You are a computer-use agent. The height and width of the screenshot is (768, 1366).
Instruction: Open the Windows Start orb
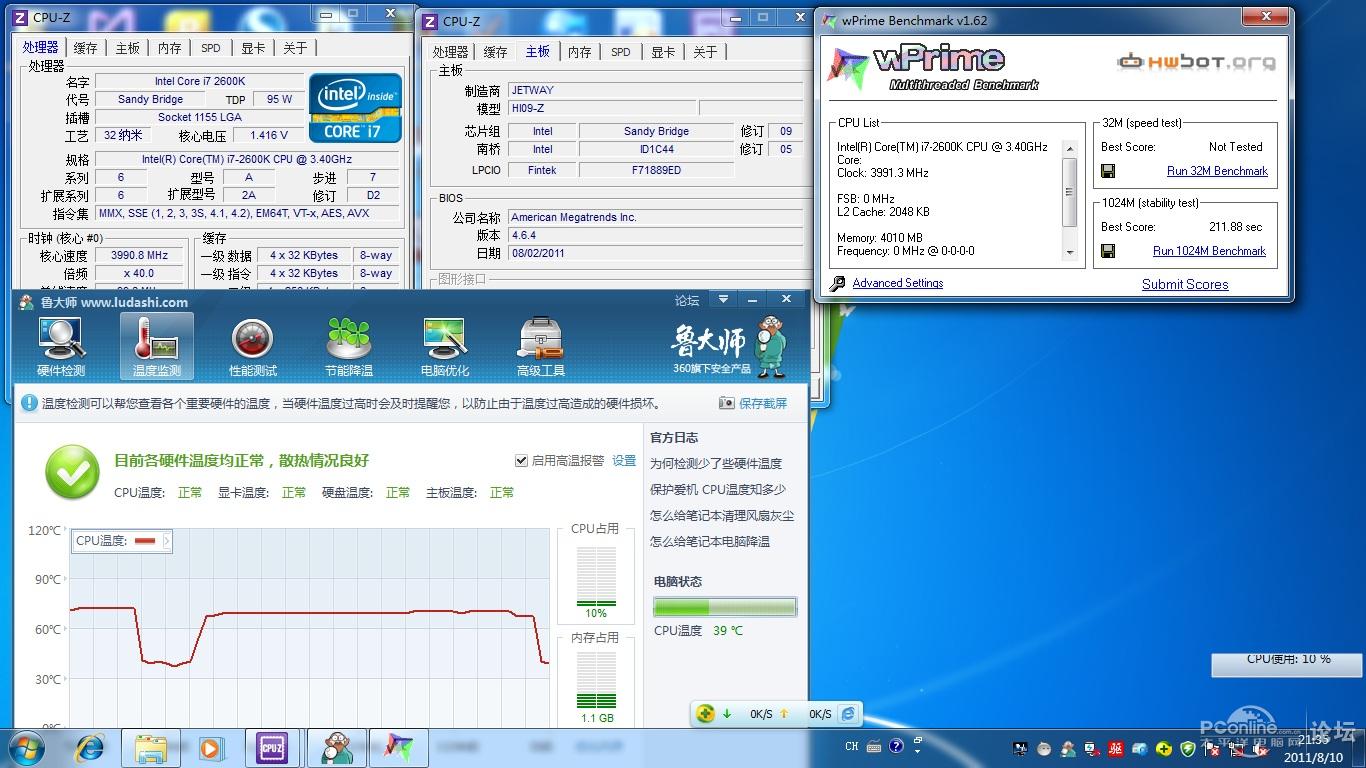point(24,747)
